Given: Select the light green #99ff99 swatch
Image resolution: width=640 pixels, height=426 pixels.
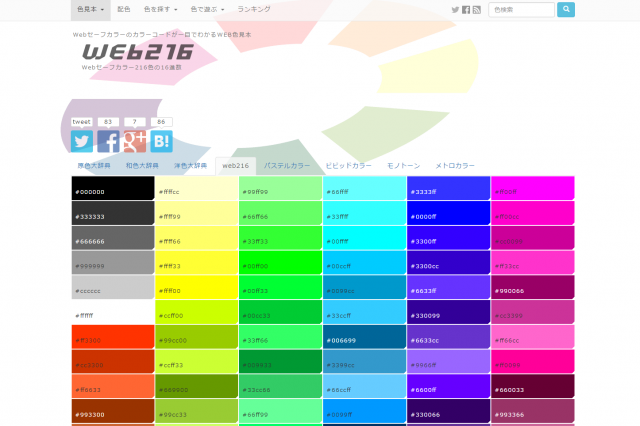Looking at the screenshot, I should click(x=281, y=188).
